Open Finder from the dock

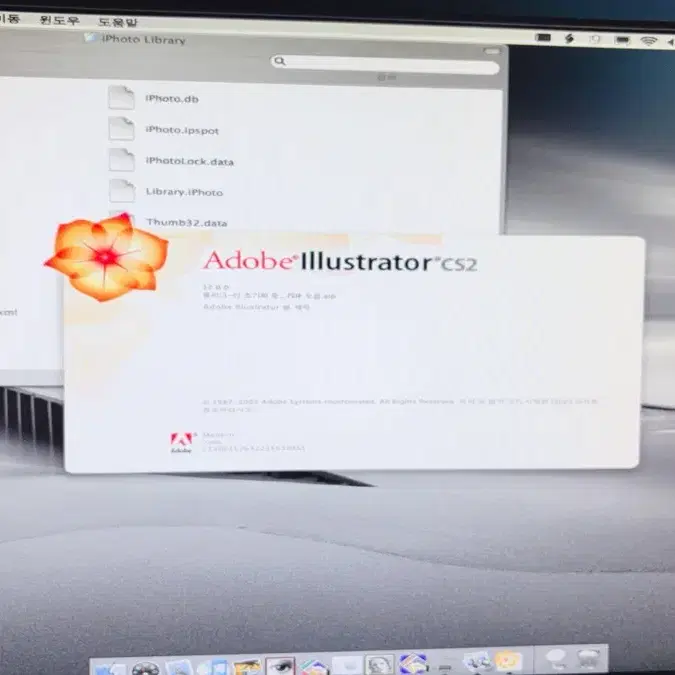(x=108, y=668)
